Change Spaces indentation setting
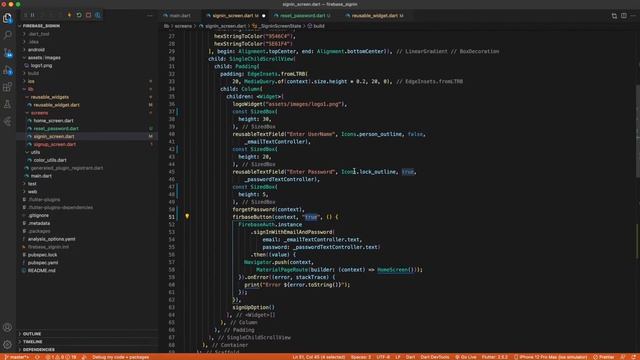The width and height of the screenshot is (640, 360). point(361,357)
